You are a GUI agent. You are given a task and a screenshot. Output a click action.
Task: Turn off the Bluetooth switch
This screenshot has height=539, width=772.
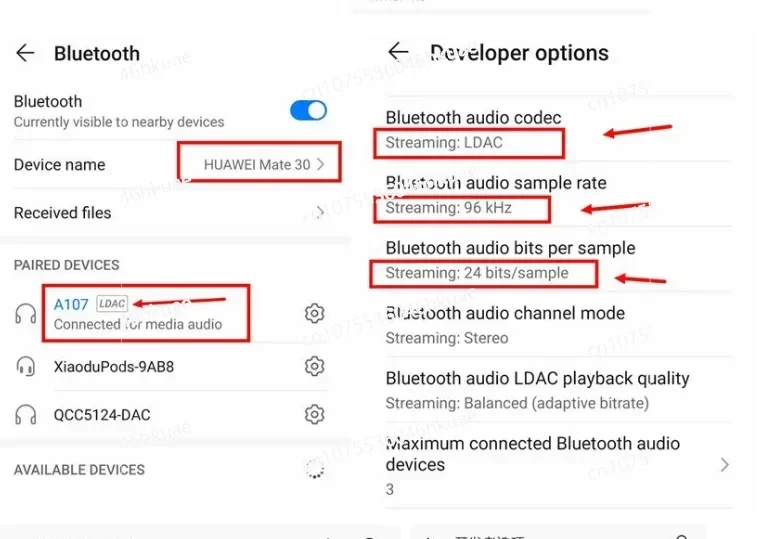pyautogui.click(x=309, y=110)
